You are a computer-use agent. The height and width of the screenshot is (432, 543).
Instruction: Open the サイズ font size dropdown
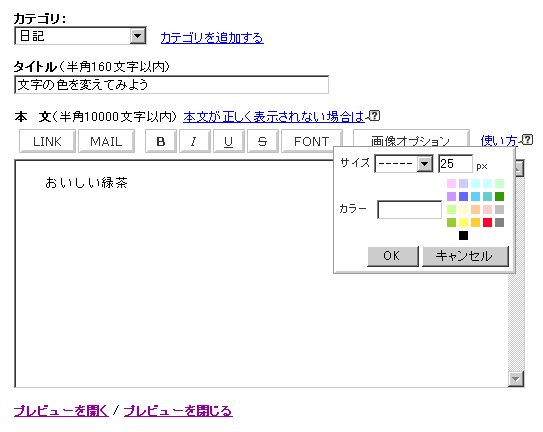[x=404, y=164]
